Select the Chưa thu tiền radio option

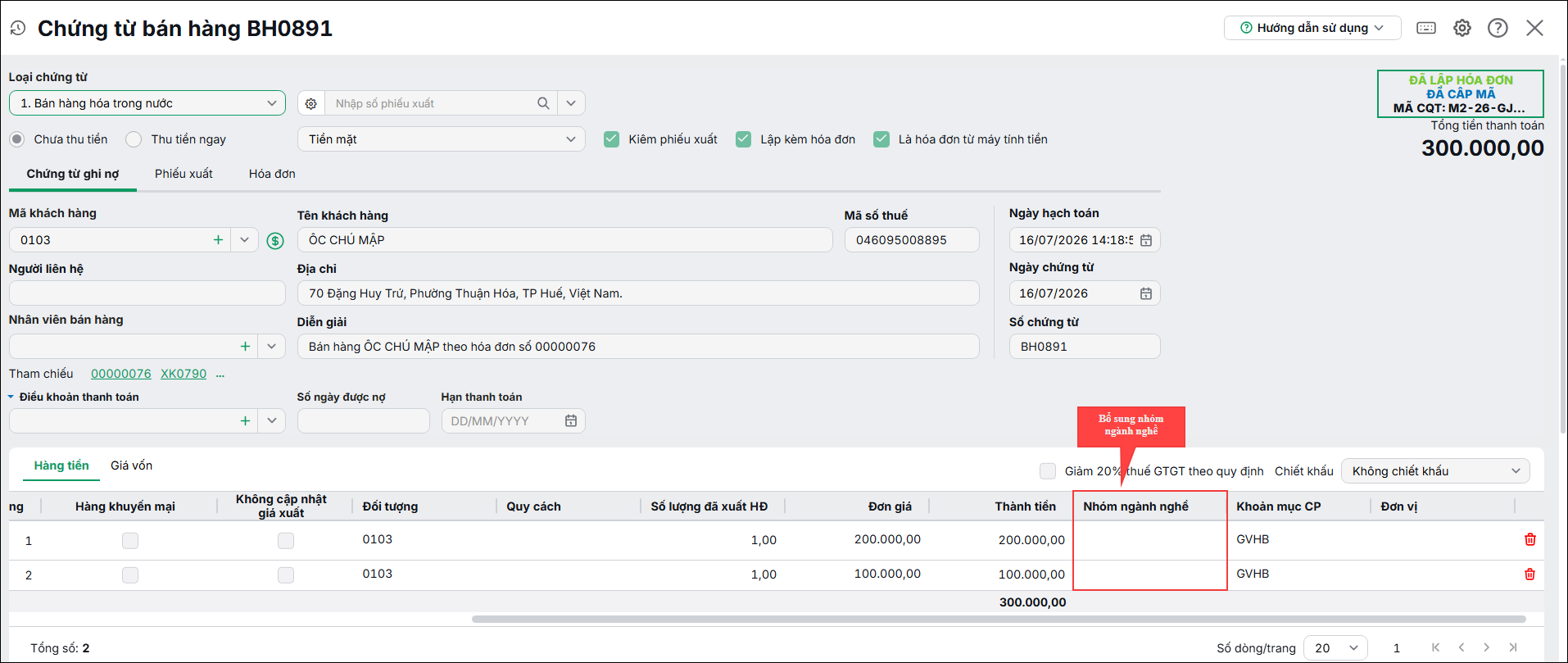(x=17, y=139)
